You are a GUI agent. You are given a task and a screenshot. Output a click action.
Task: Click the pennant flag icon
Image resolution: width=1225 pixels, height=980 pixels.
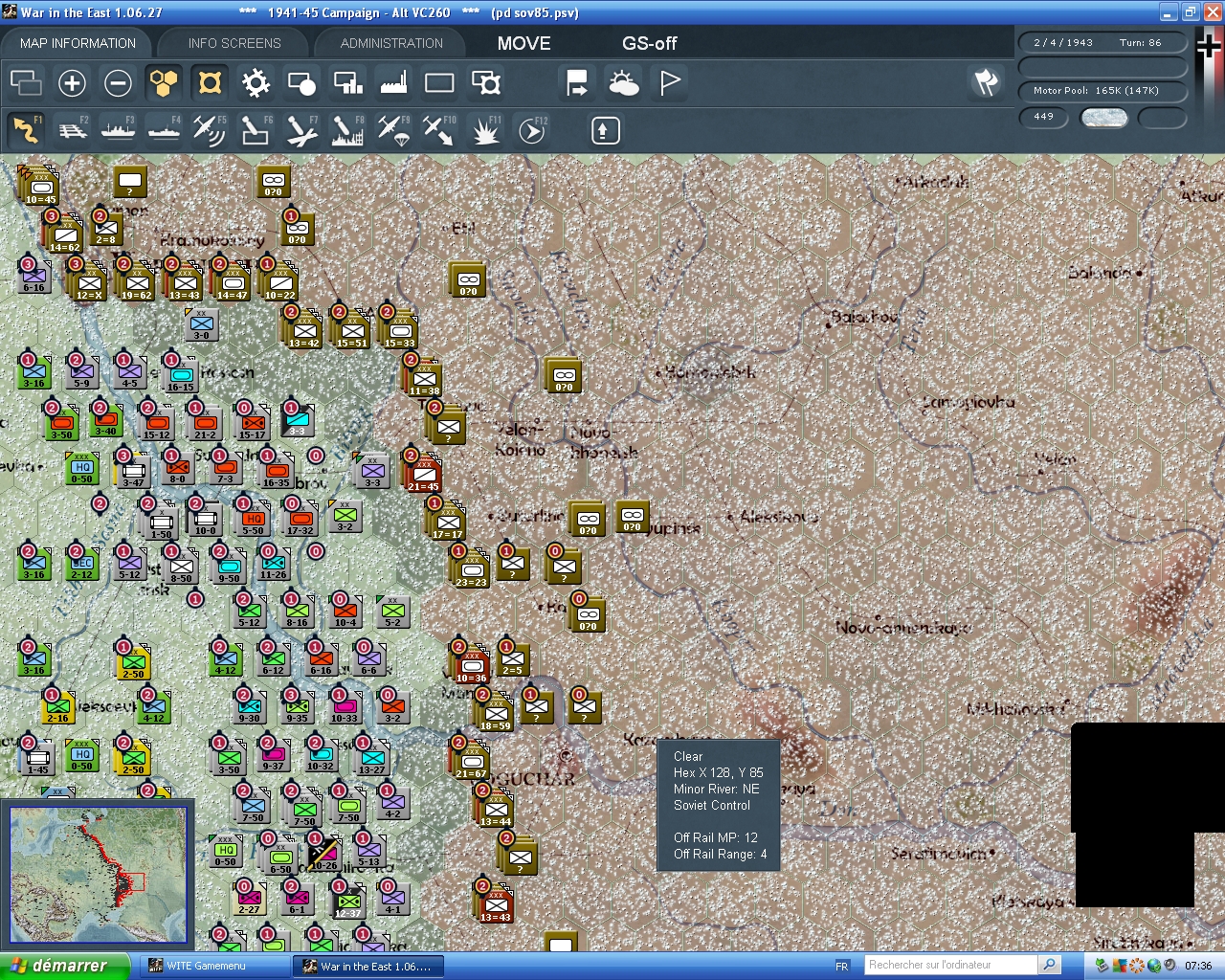[670, 83]
